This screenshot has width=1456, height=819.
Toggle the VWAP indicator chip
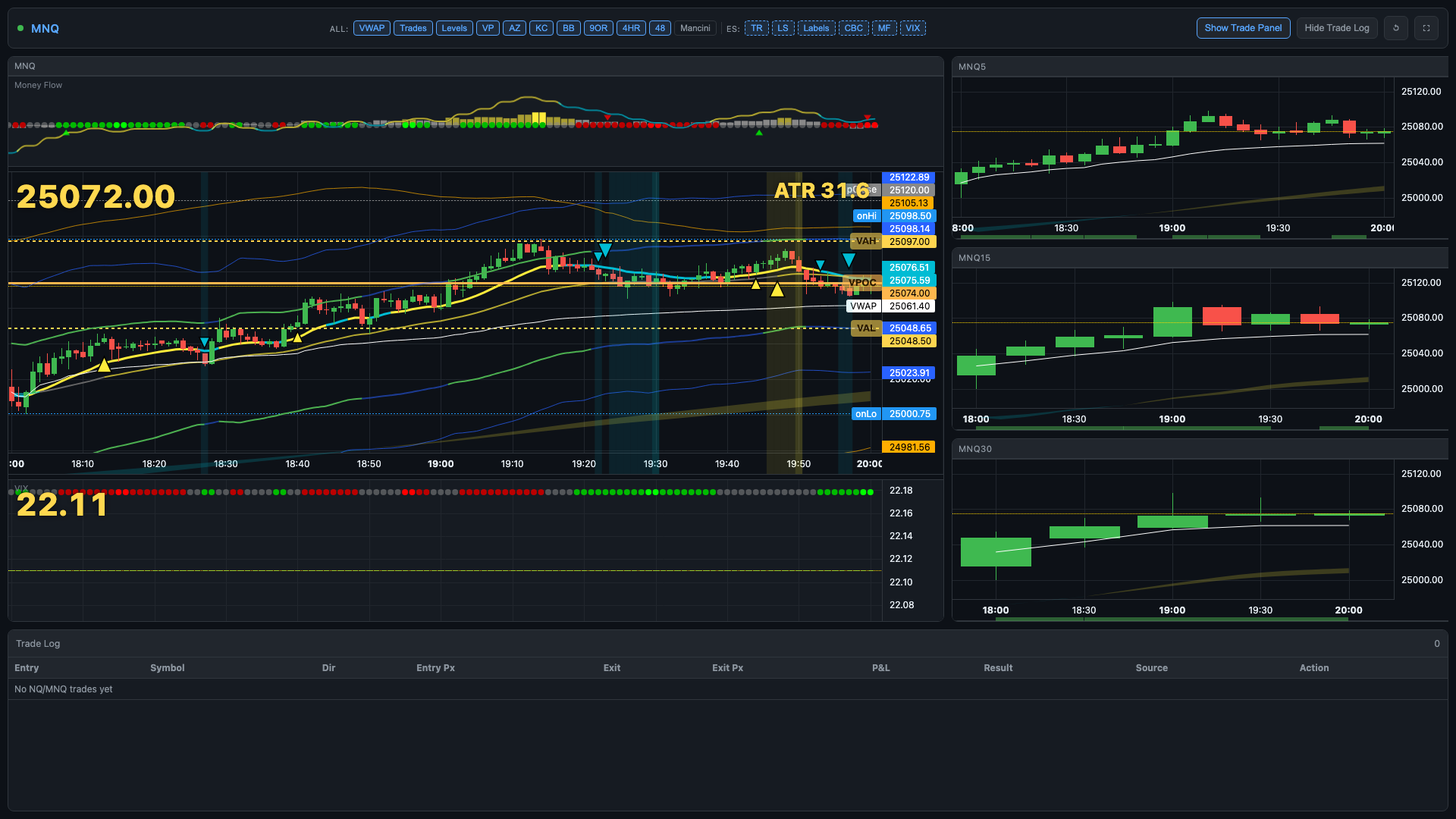tap(372, 28)
